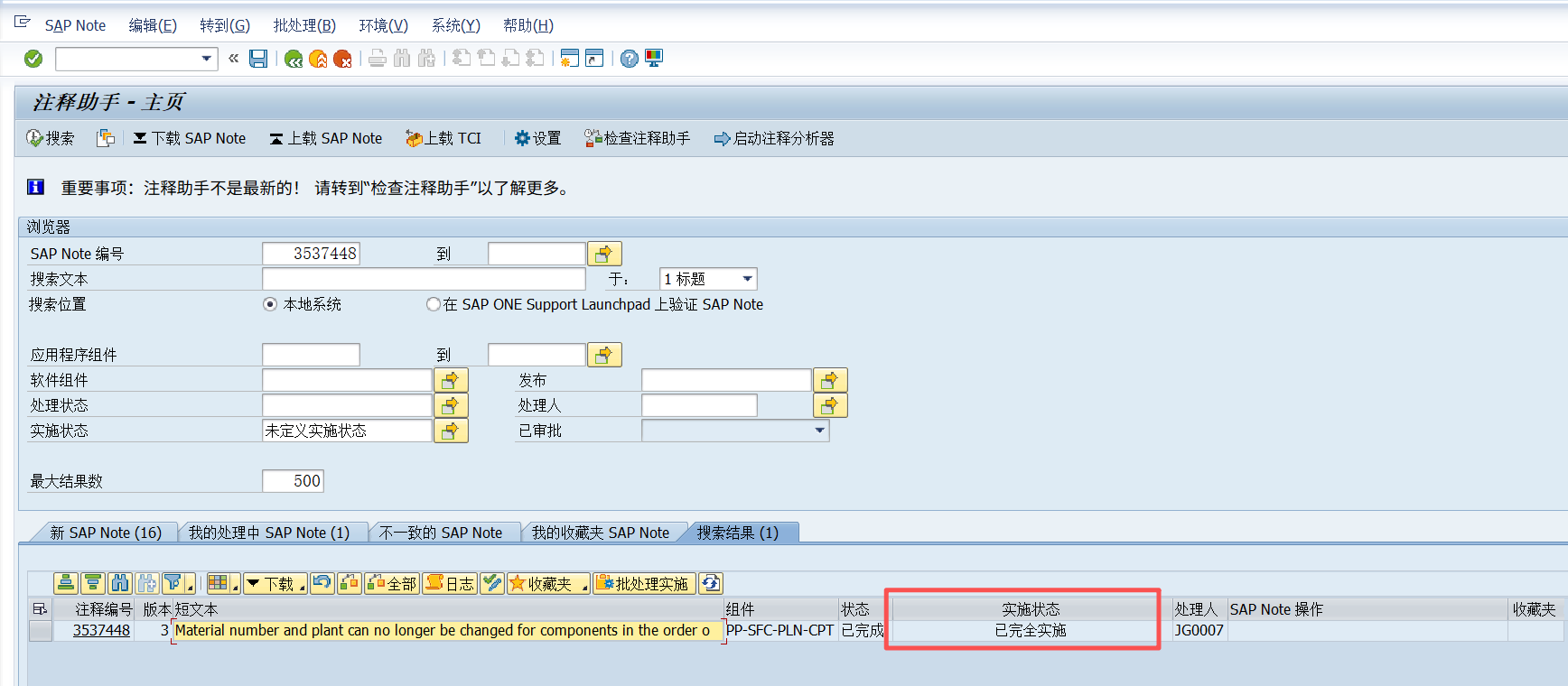Select the SAP ONE Support Launchpad radio button
The width and height of the screenshot is (1568, 686).
434,304
